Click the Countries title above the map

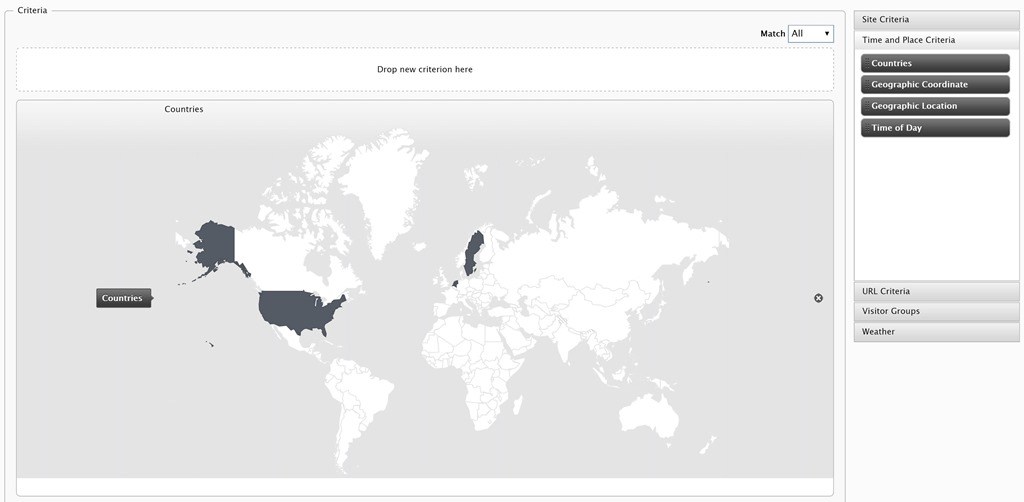[x=184, y=110]
